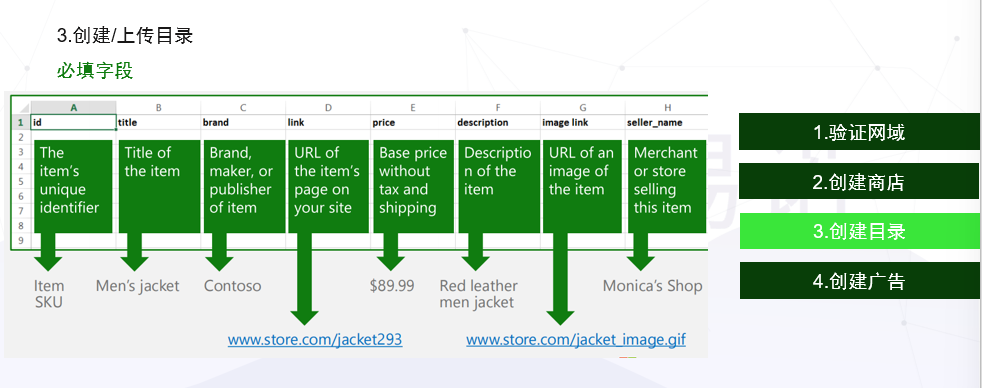Click the www.store.com/jacket293 link
The width and height of the screenshot is (982, 388).
[x=315, y=340]
